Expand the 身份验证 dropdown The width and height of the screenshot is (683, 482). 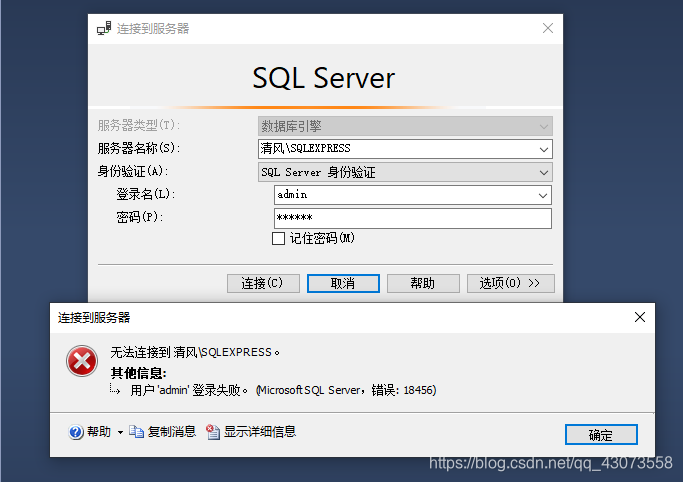click(x=544, y=172)
